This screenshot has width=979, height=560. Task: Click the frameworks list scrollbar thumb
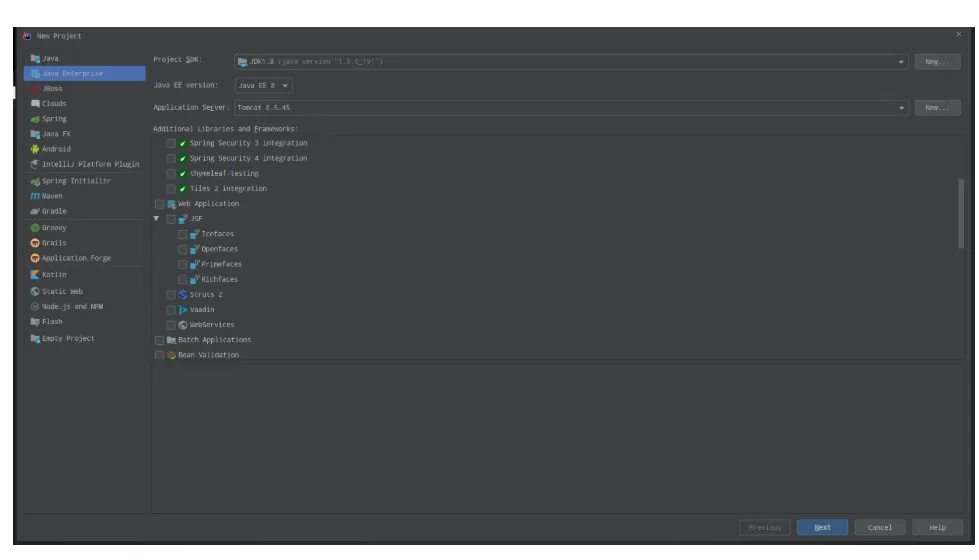tap(961, 214)
